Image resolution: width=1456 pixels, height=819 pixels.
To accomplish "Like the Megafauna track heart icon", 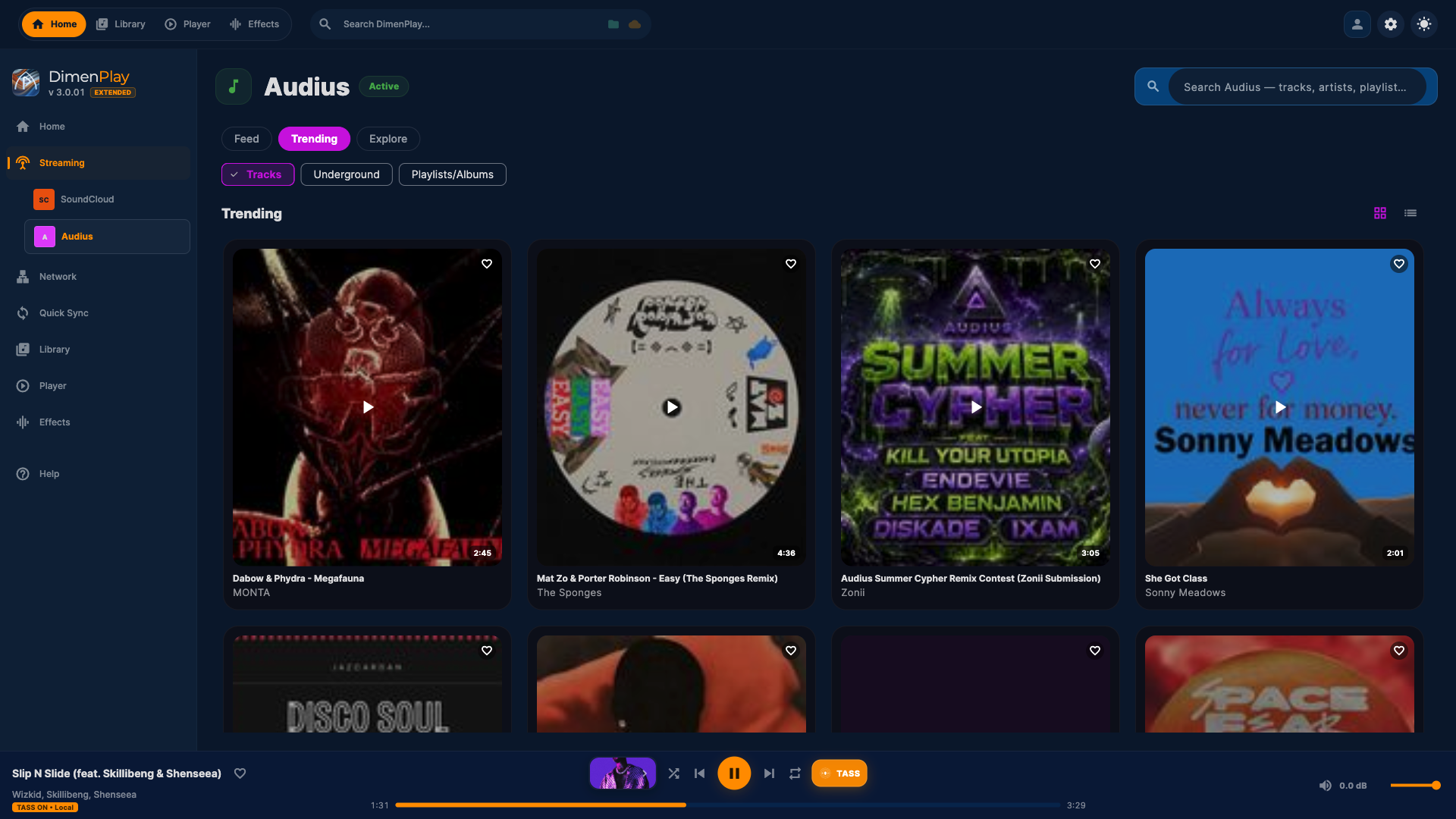I will tap(487, 264).
